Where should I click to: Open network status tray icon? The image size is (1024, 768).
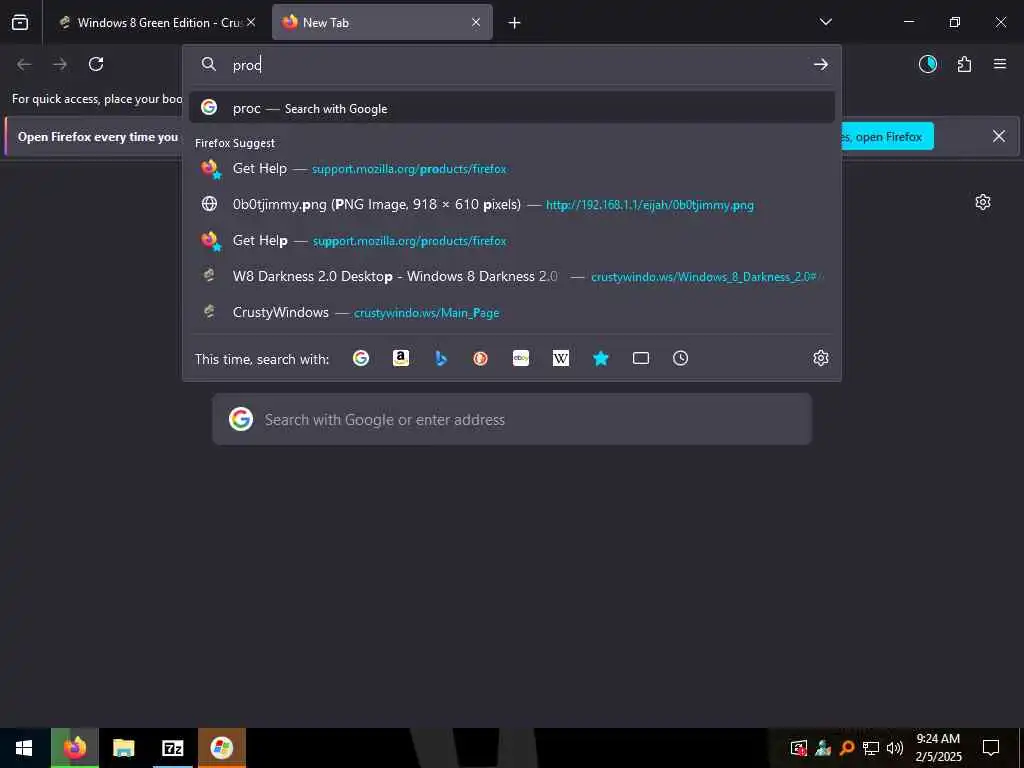click(871, 748)
